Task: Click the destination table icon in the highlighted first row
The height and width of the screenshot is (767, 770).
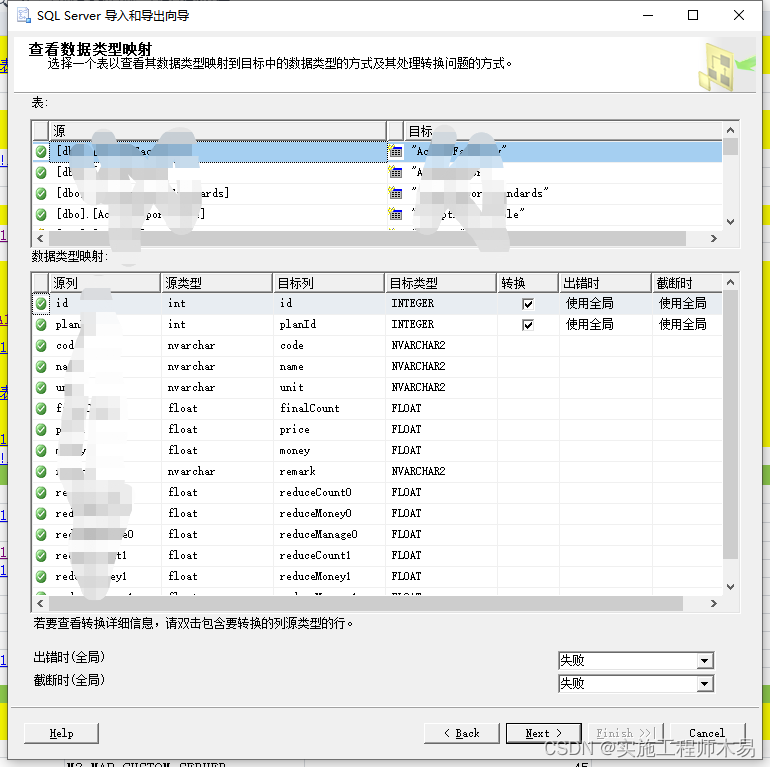Action: [x=395, y=151]
